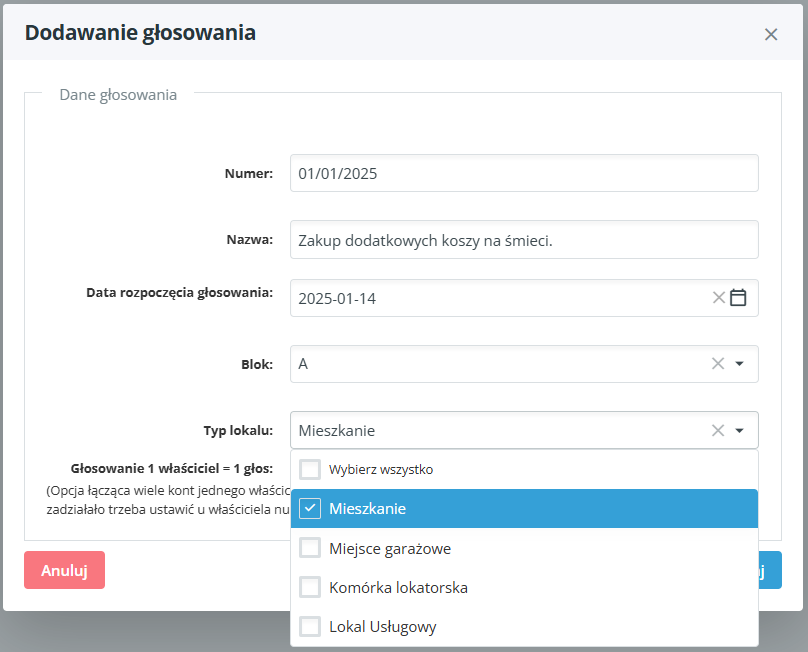The height and width of the screenshot is (652, 808).
Task: Clear the Typ lokalu selection
Action: coord(718,431)
